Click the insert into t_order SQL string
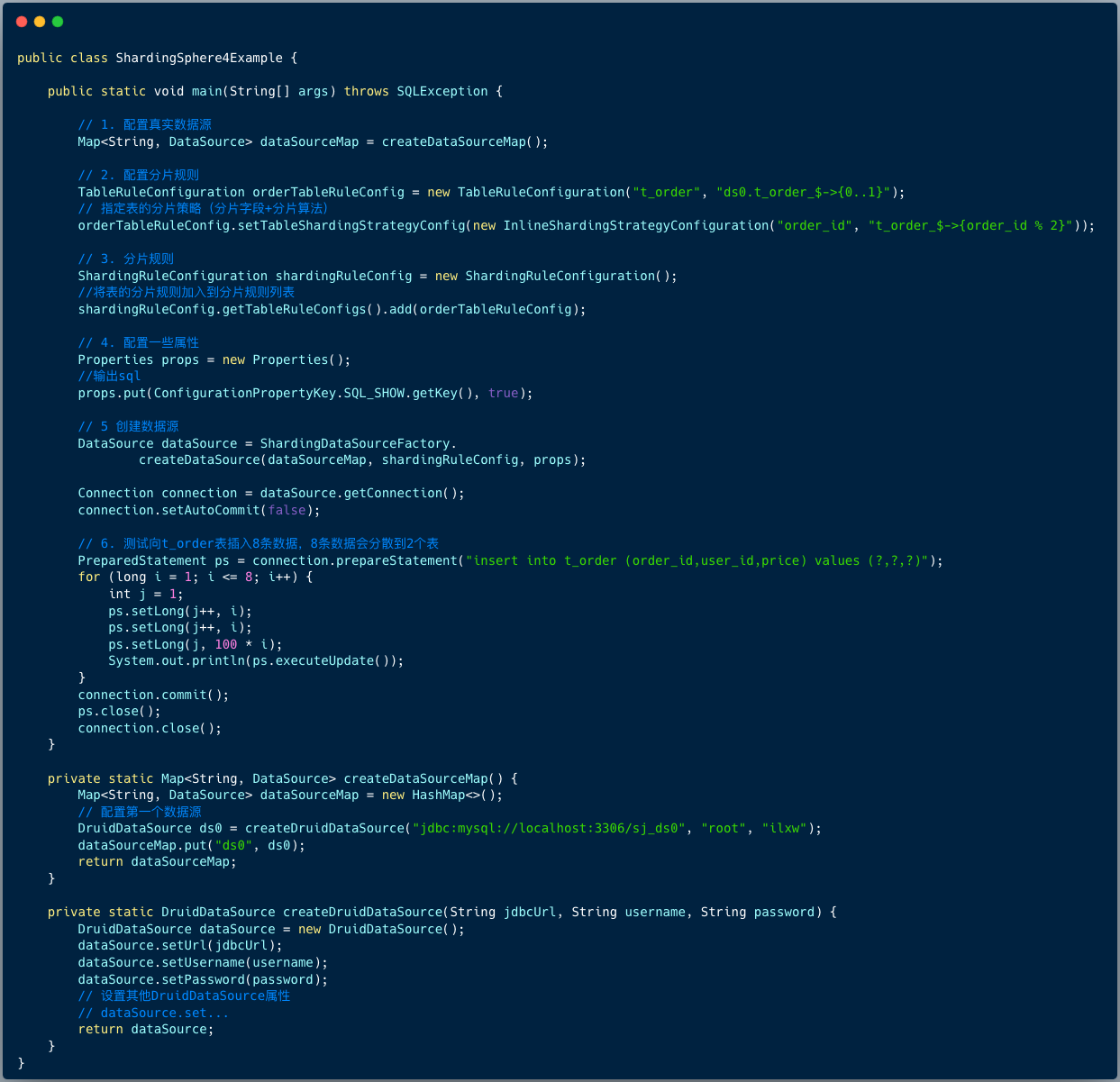The image size is (1120, 1082). click(x=697, y=560)
